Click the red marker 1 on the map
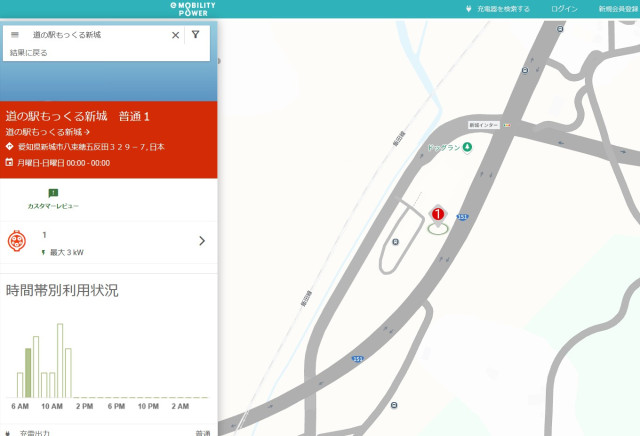 coord(438,215)
